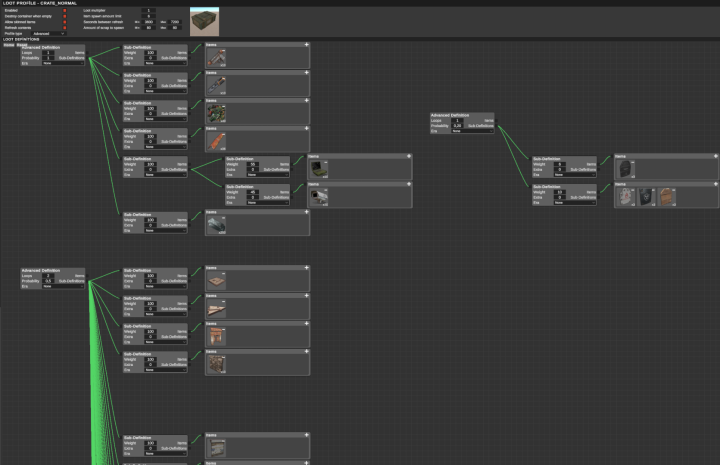The image size is (720, 465).
Task: Select the metal barricade item icon
Action: coord(216,364)
